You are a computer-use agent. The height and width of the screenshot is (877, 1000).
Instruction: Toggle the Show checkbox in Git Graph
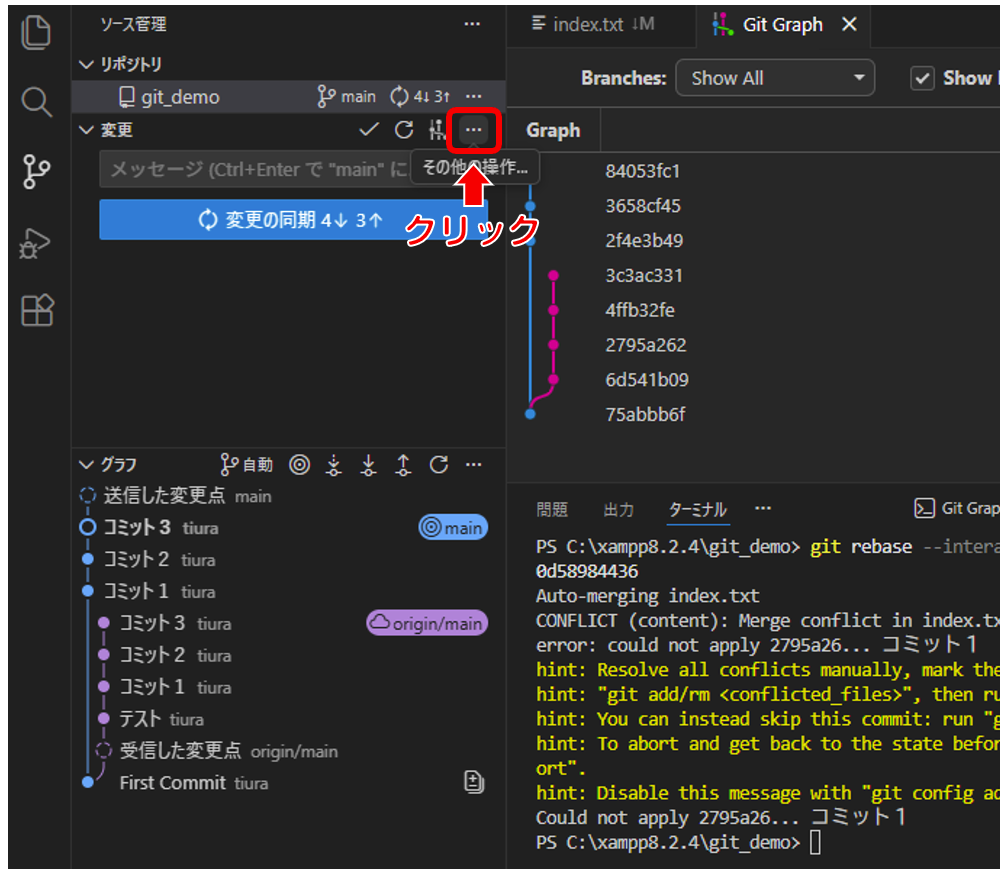pos(924,78)
